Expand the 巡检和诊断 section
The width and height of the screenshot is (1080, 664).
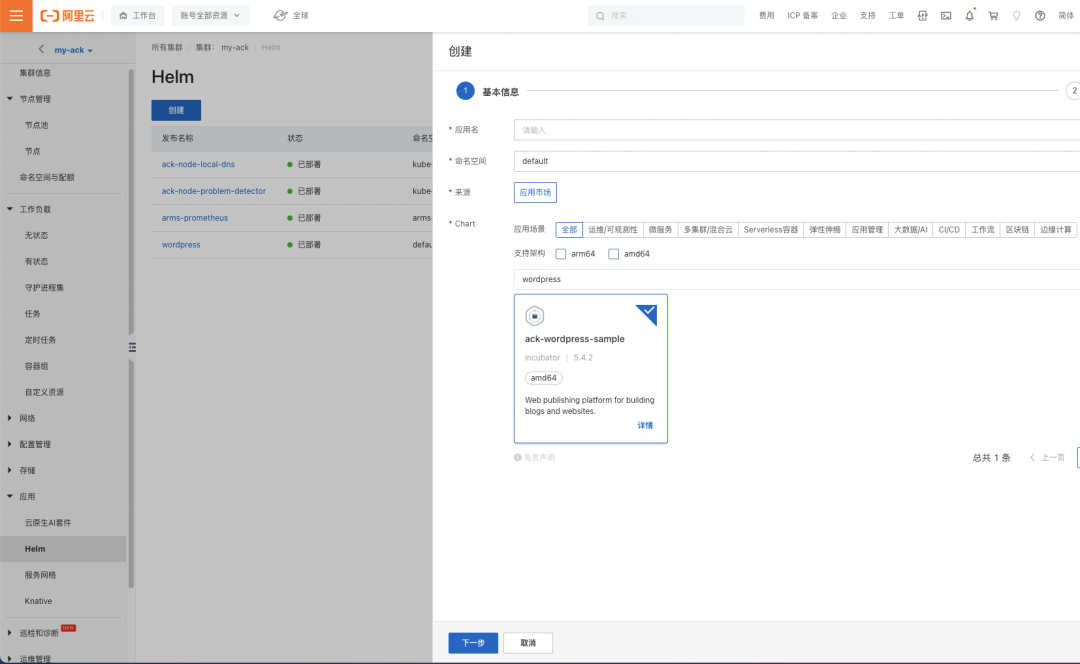(x=10, y=632)
